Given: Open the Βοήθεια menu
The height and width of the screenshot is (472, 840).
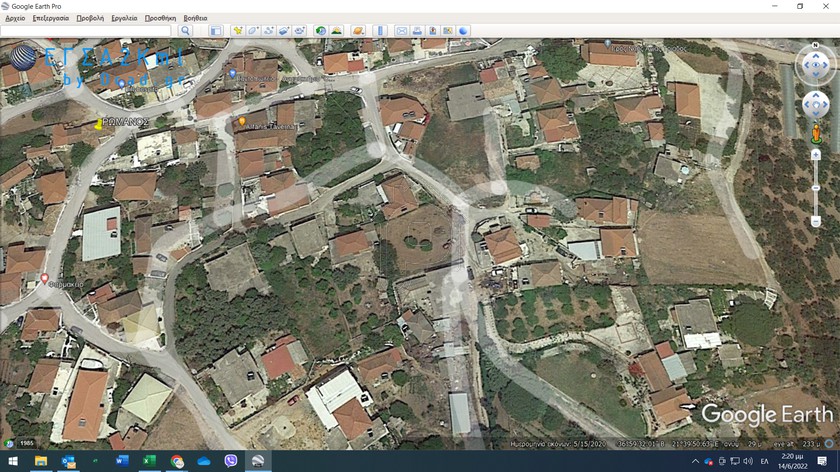Looking at the screenshot, I should click(x=195, y=18).
